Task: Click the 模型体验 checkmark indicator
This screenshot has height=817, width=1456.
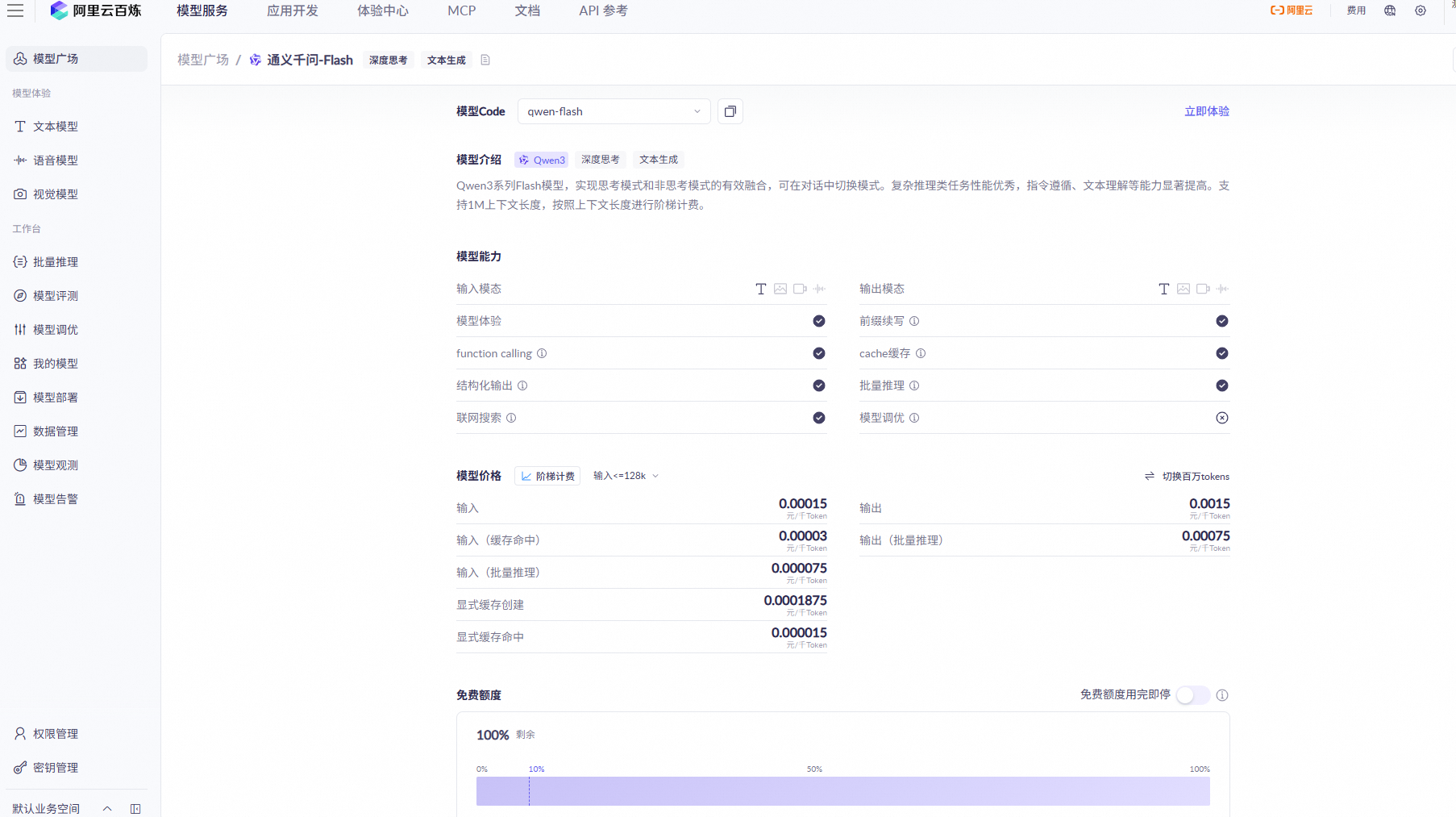Action: [x=819, y=321]
